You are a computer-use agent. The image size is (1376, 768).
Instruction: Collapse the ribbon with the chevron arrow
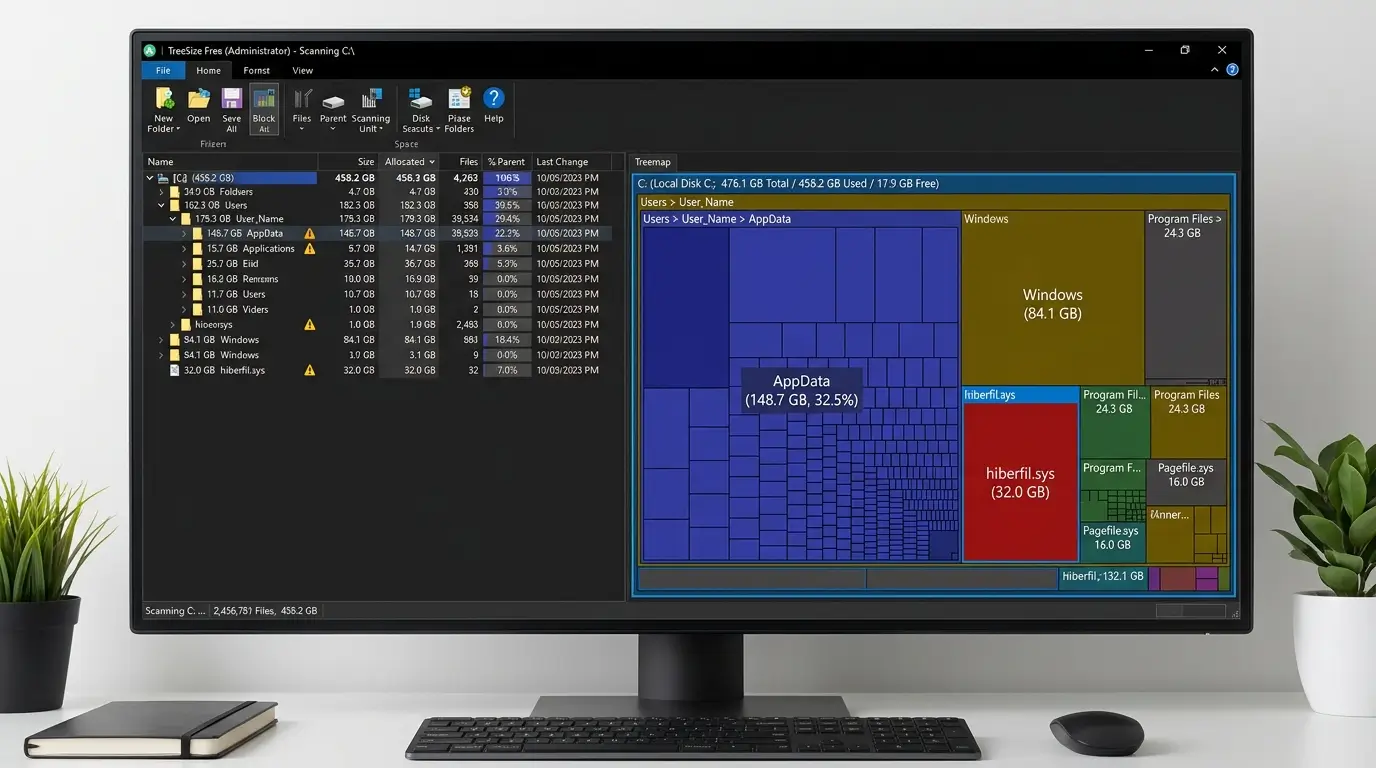pos(1215,70)
